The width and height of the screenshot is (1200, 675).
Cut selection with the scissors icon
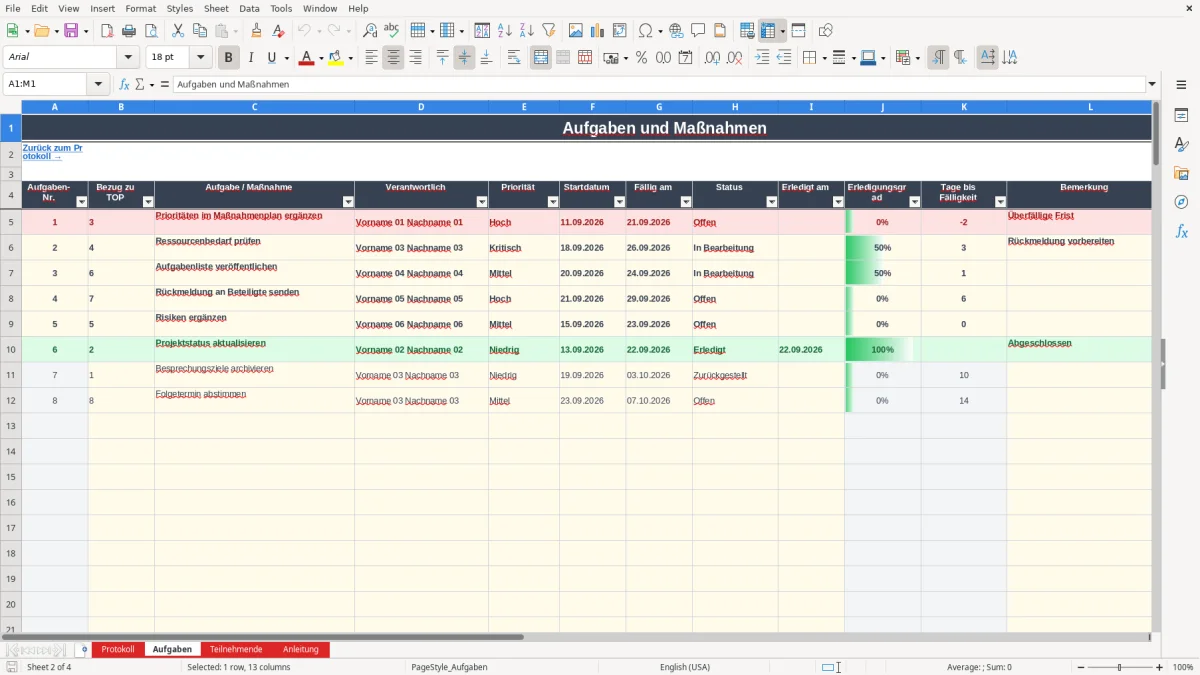click(x=177, y=31)
